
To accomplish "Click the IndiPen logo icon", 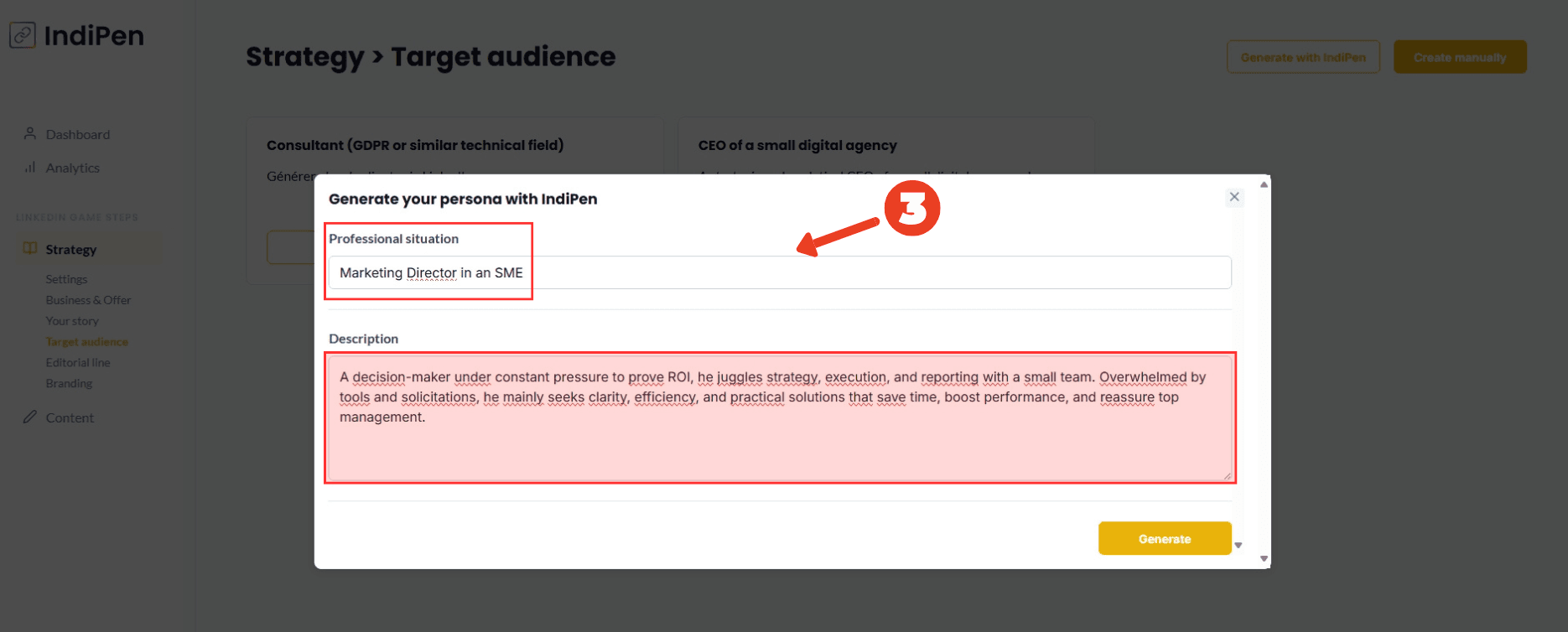I will [x=23, y=35].
